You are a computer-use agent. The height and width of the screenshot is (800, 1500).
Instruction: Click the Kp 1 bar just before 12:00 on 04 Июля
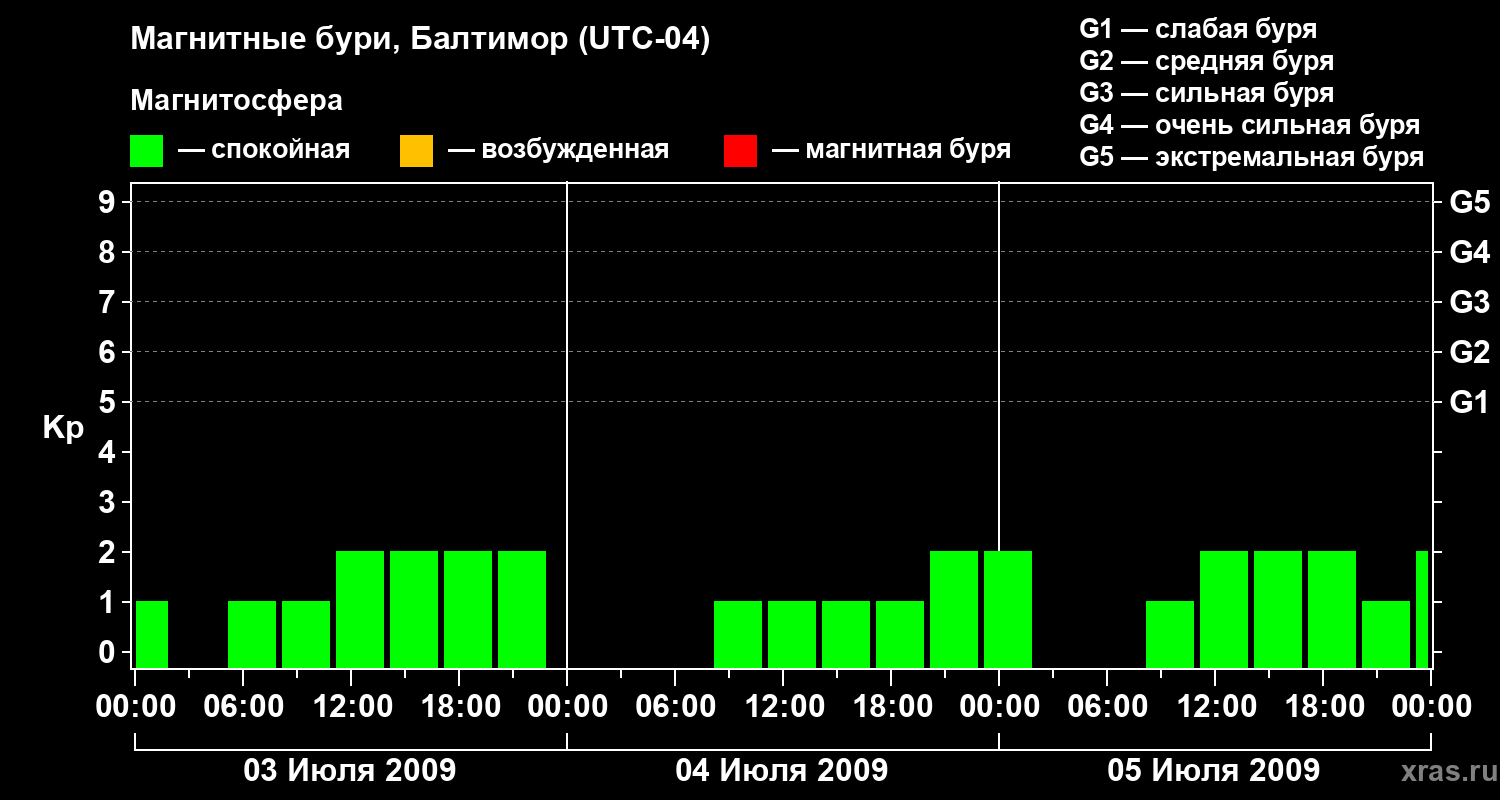point(738,634)
